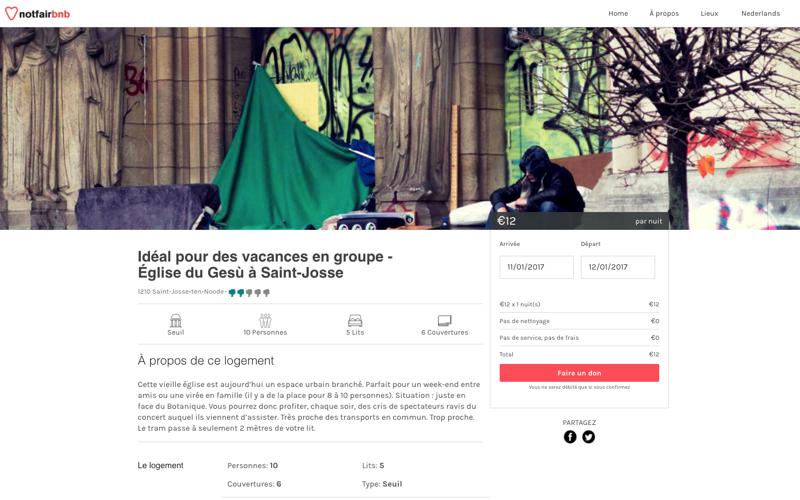Share listing on Twitter
Viewport: 800px width, 500px height.
(x=588, y=437)
